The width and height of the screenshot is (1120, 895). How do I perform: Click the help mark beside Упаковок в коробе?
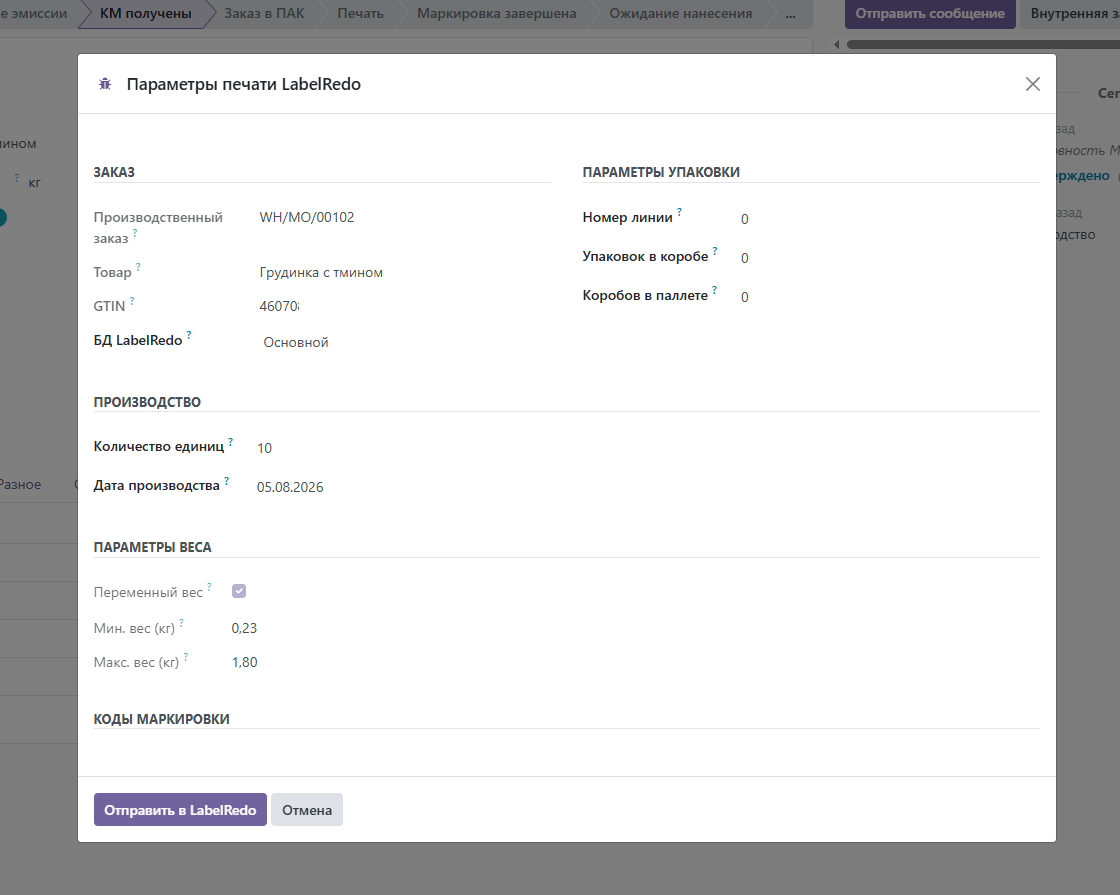714,250
